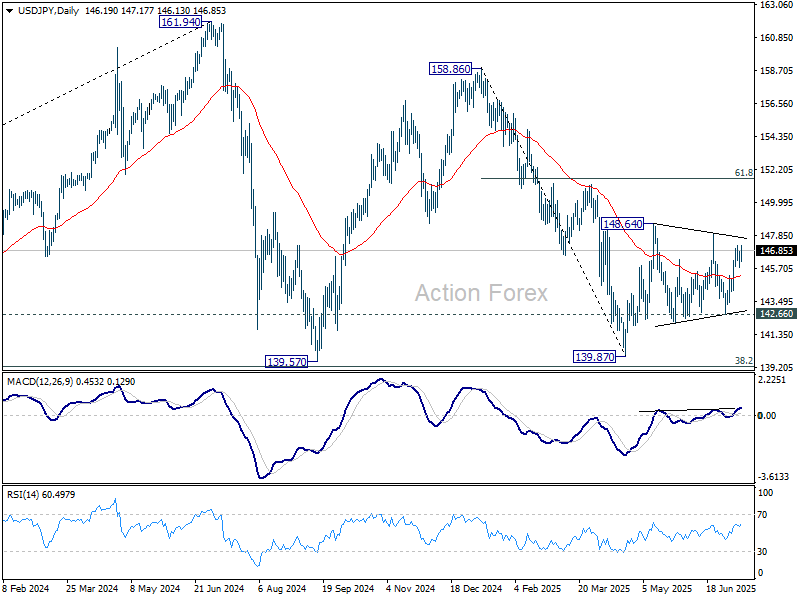The width and height of the screenshot is (800, 600).
Task: Click the 61.8 Fibonacci level label
Action: 743,173
